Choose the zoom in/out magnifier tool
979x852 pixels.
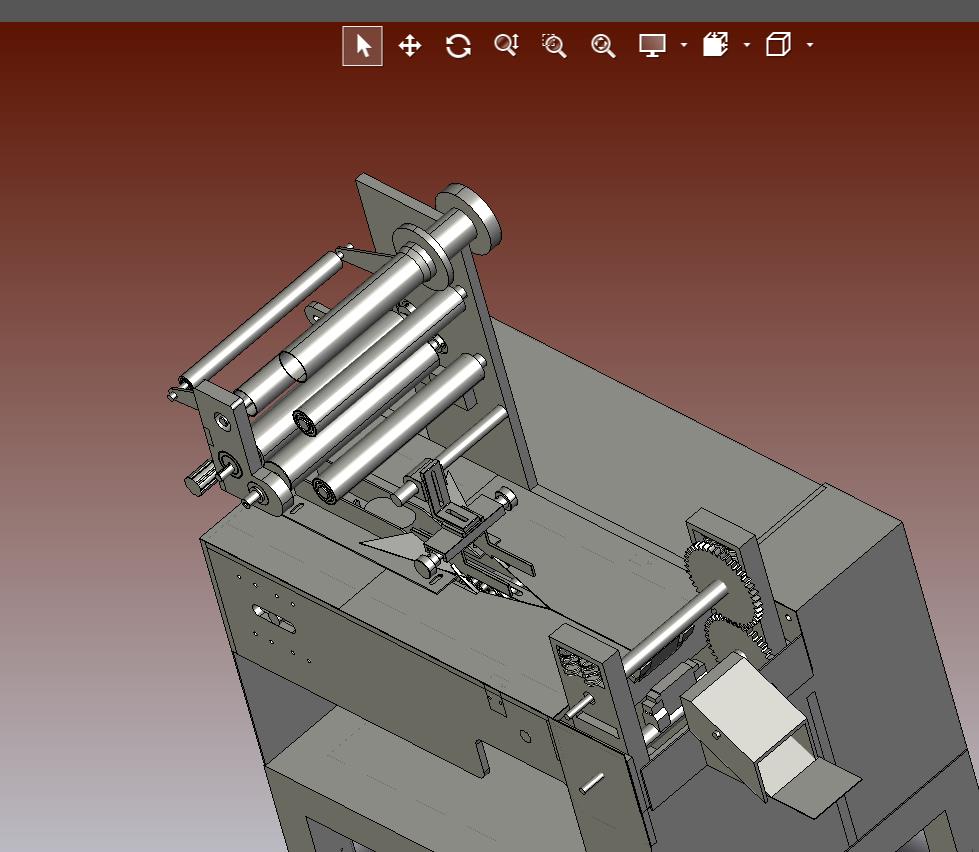coord(506,45)
